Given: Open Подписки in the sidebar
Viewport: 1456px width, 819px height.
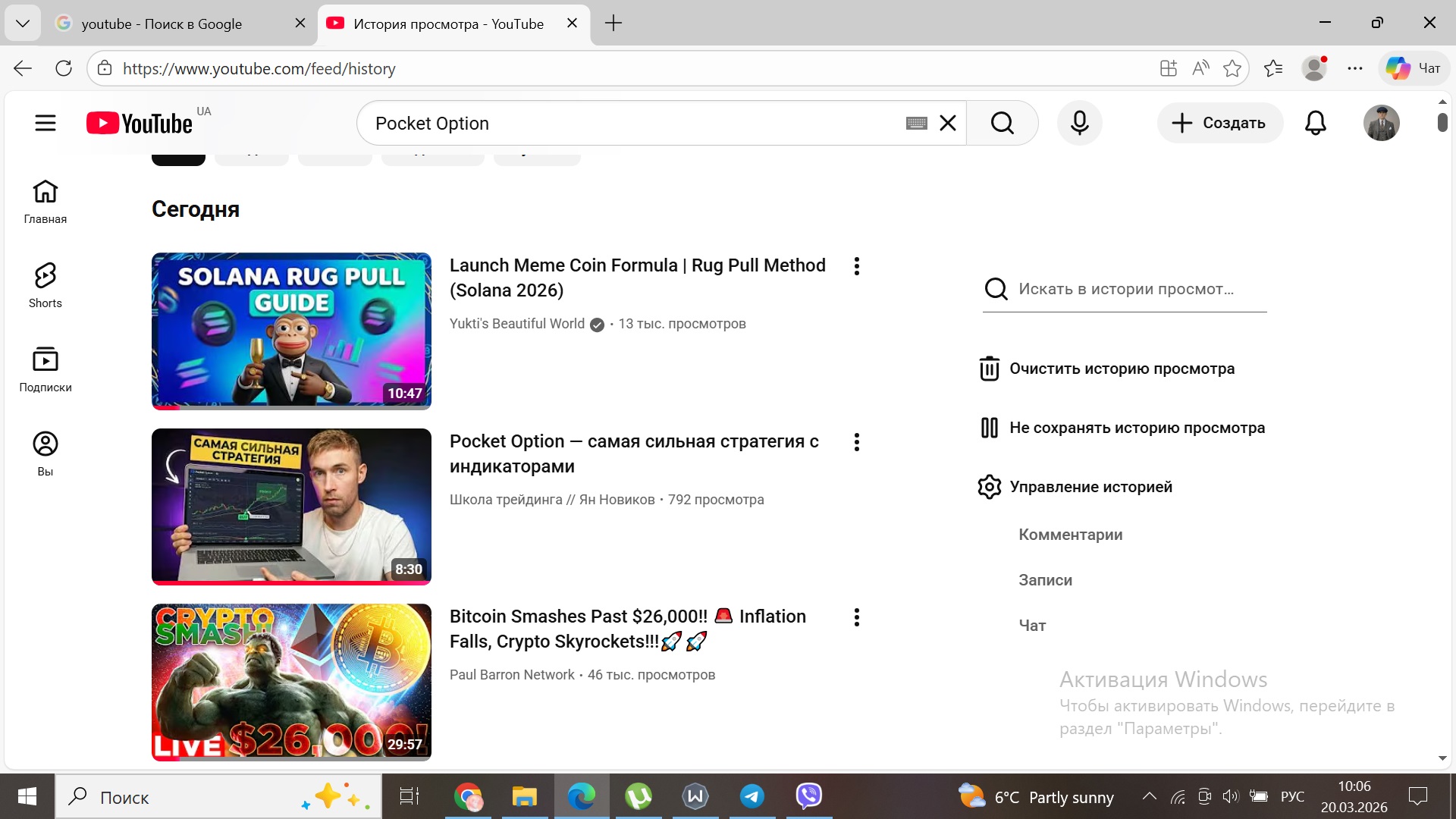Looking at the screenshot, I should [45, 369].
